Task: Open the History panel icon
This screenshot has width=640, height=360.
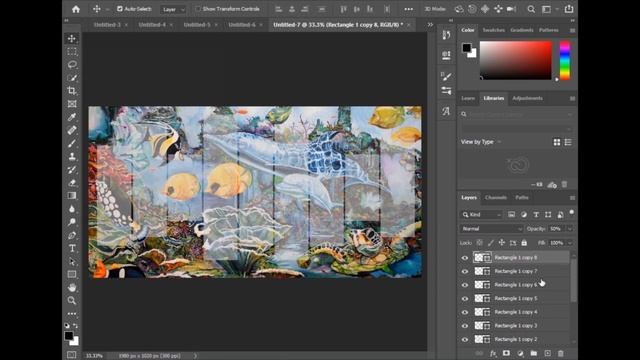Action: tap(446, 35)
